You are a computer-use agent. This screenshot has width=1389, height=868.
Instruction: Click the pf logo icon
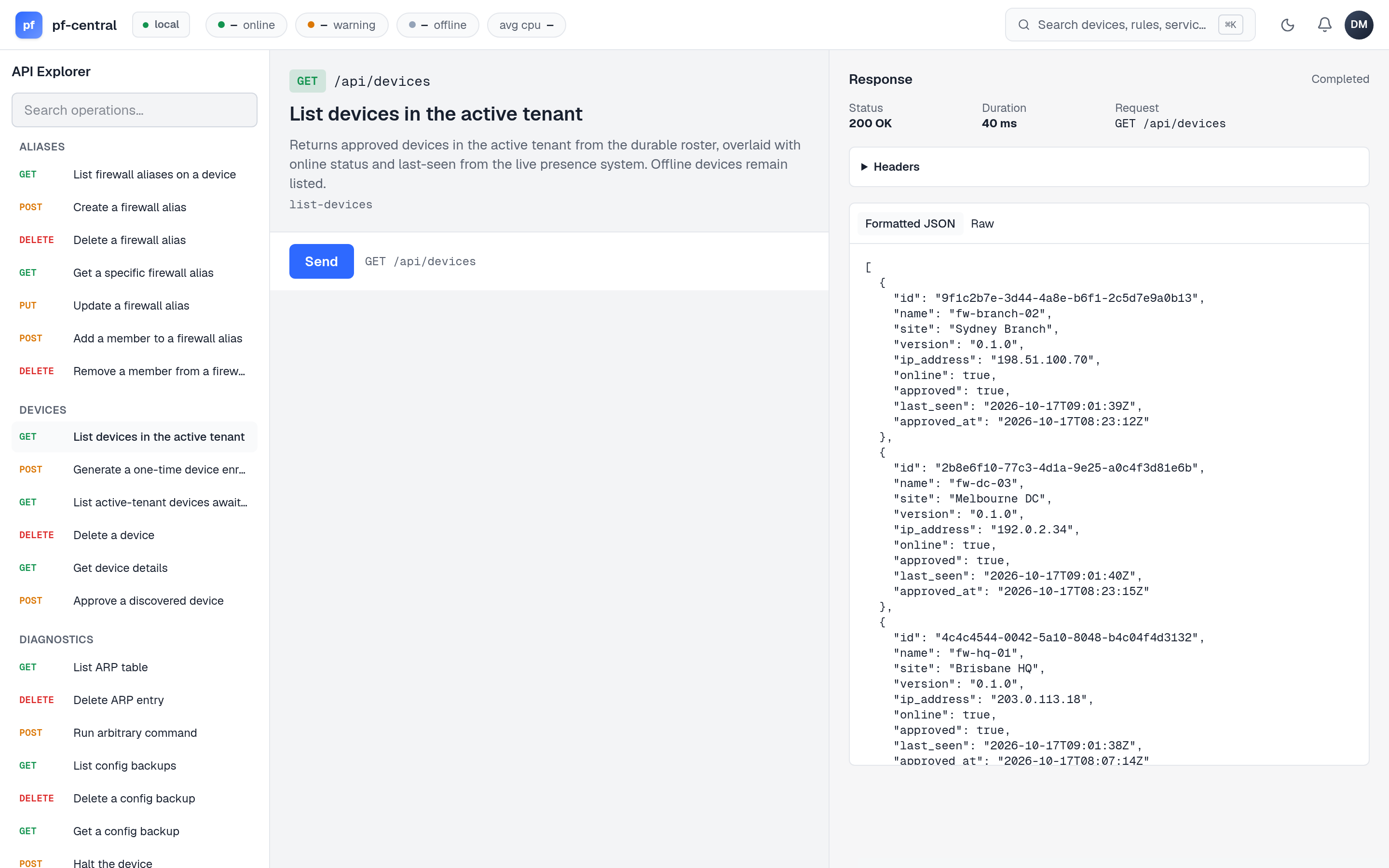point(29,25)
